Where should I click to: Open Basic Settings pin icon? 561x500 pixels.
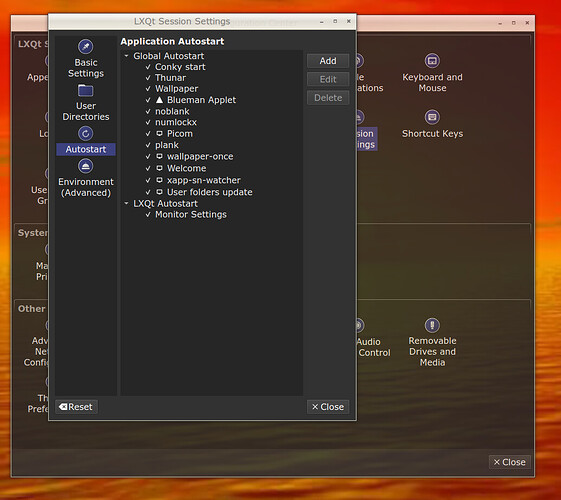click(x=86, y=46)
